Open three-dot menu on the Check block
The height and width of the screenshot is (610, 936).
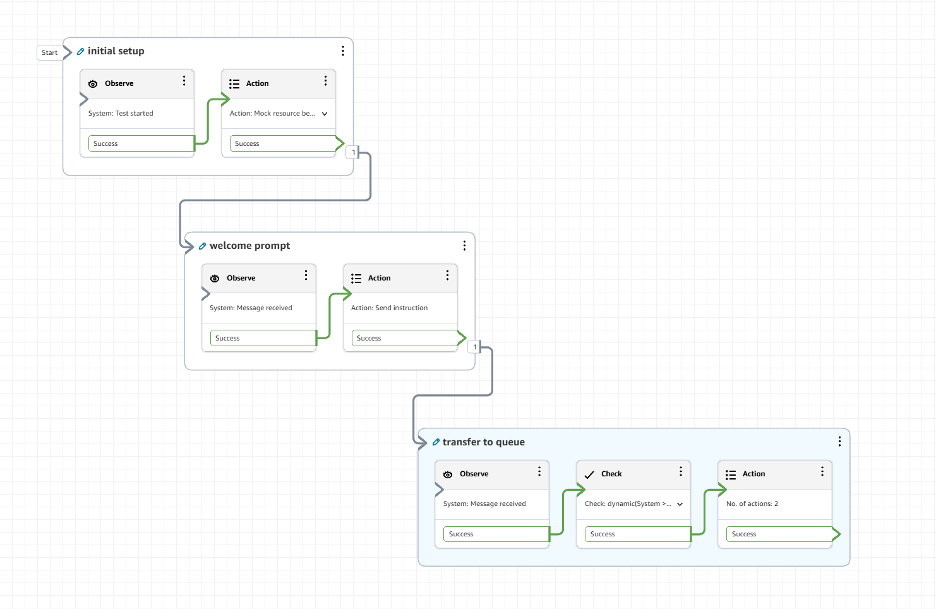point(681,472)
